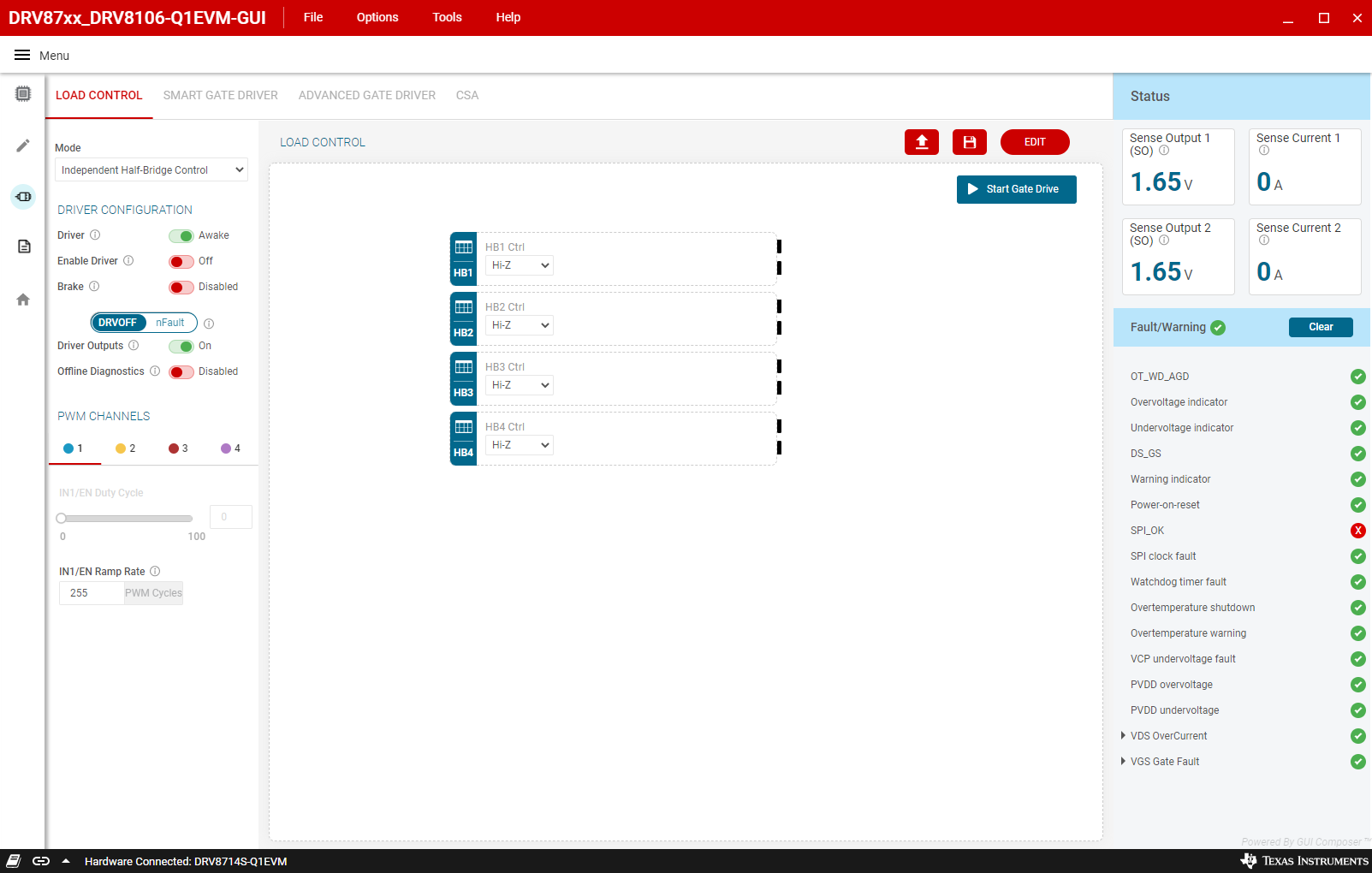This screenshot has height=873, width=1372.
Task: Select PWM channel 3 tab
Action: pos(178,448)
